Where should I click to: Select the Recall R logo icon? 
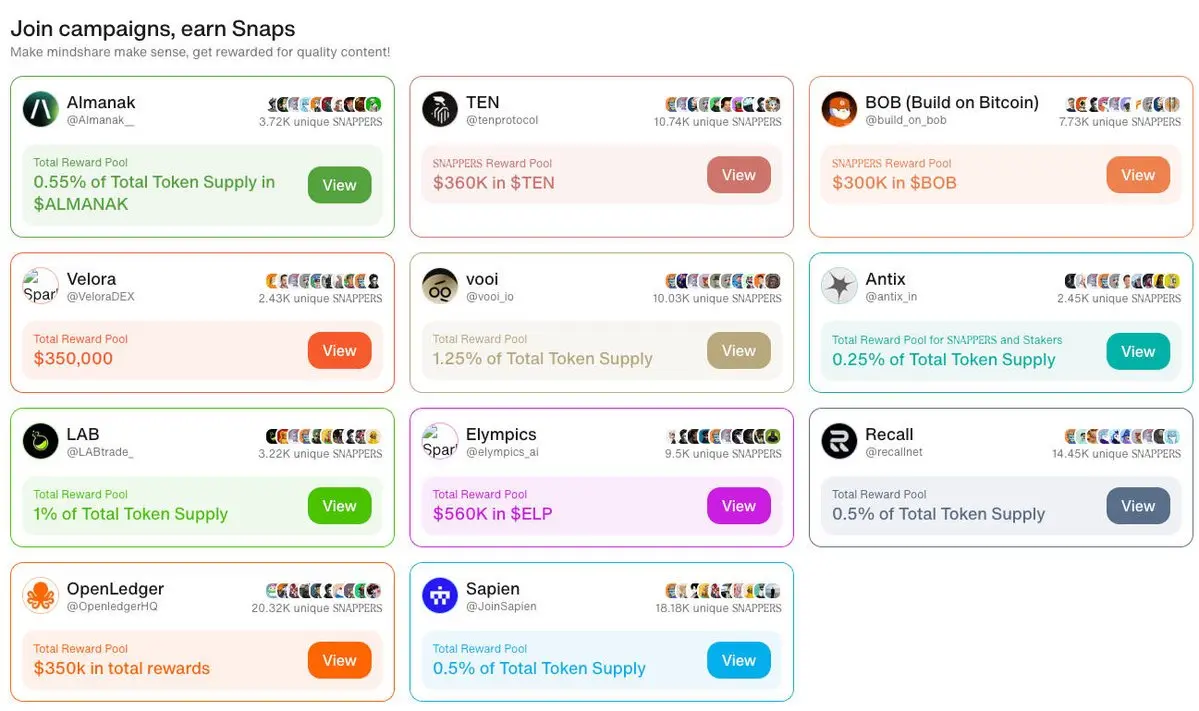point(839,441)
